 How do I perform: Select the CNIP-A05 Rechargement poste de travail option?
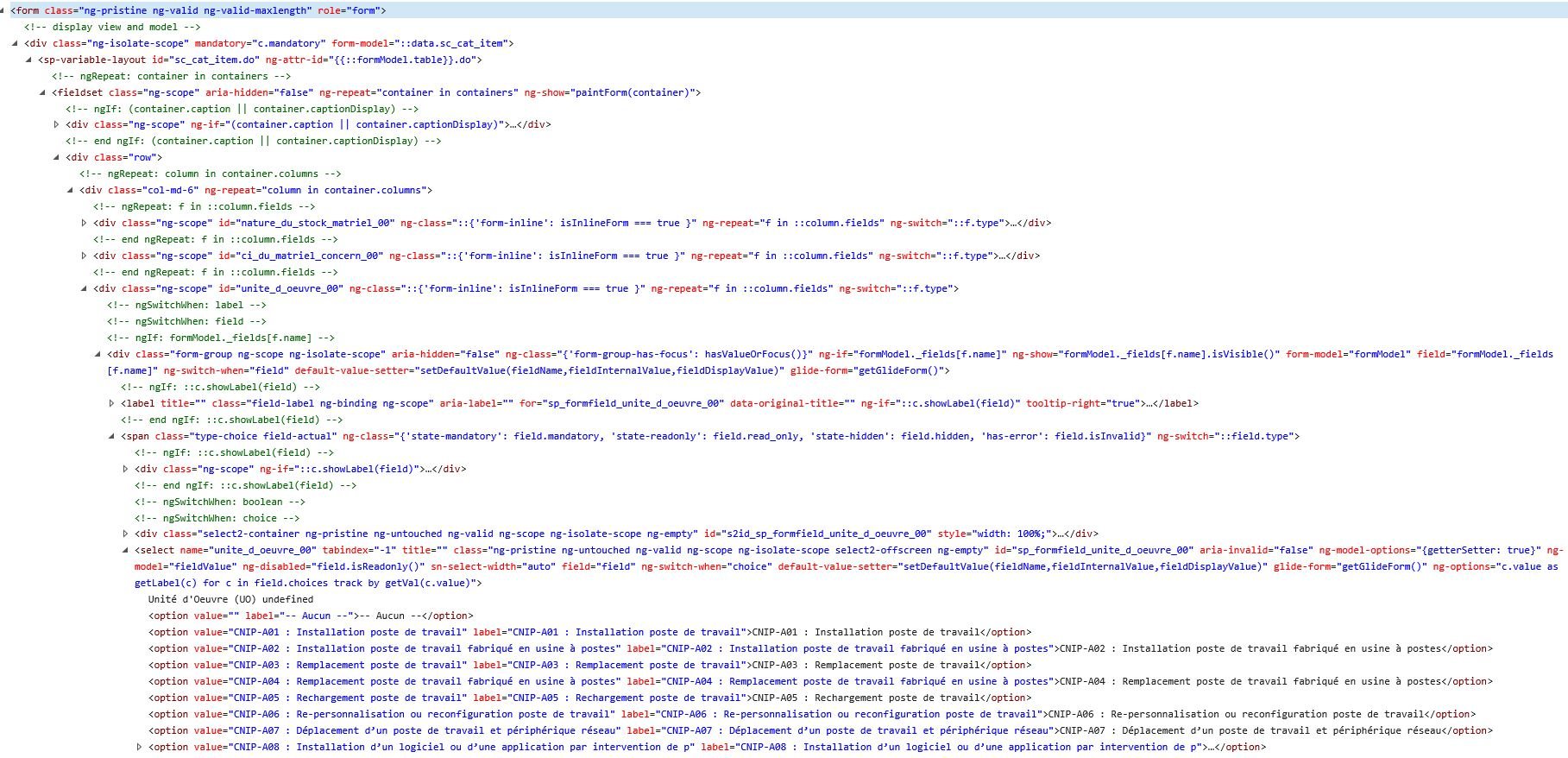(589, 698)
